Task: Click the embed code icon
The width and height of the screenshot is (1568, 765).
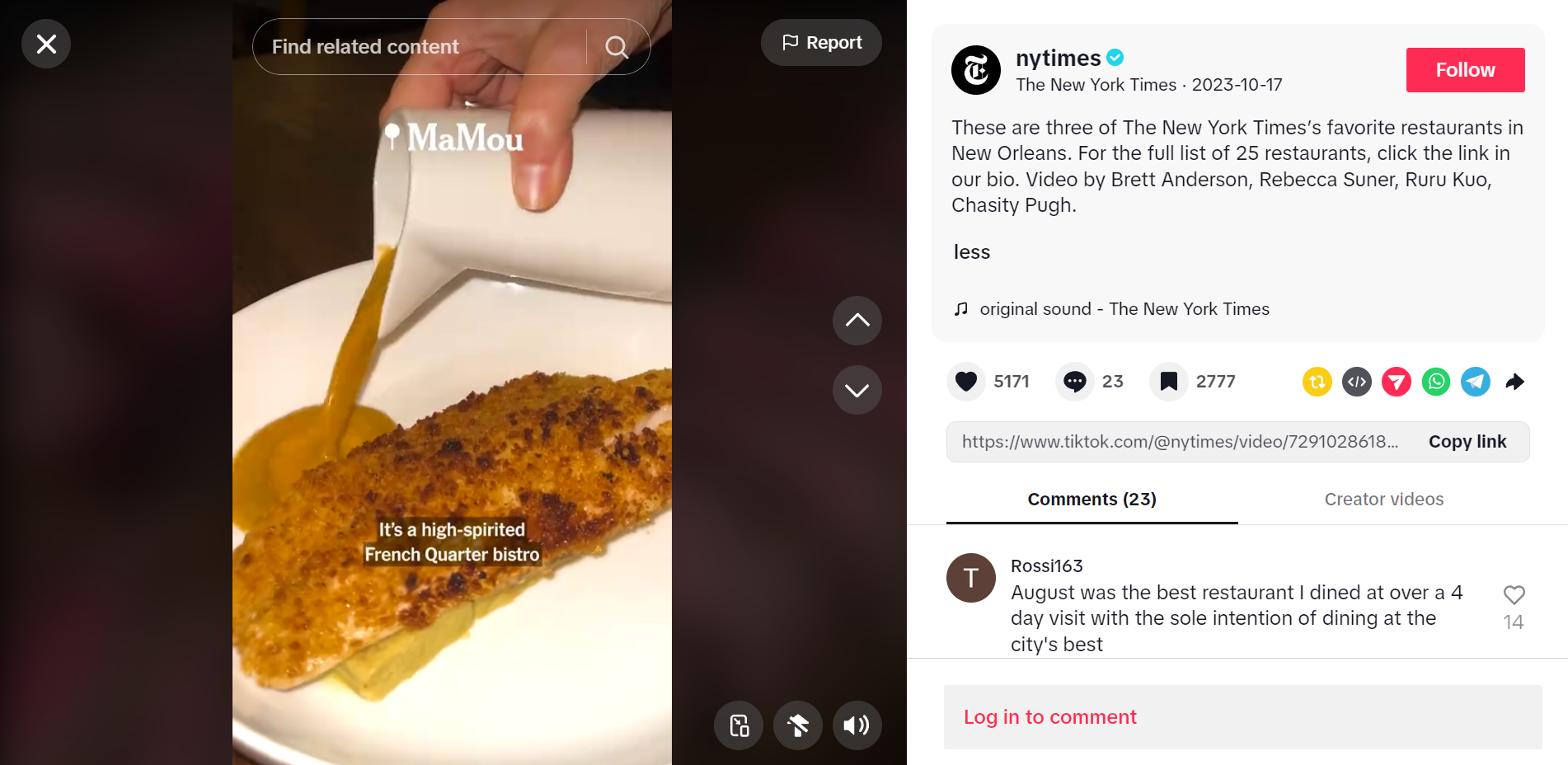Action: click(x=1356, y=382)
